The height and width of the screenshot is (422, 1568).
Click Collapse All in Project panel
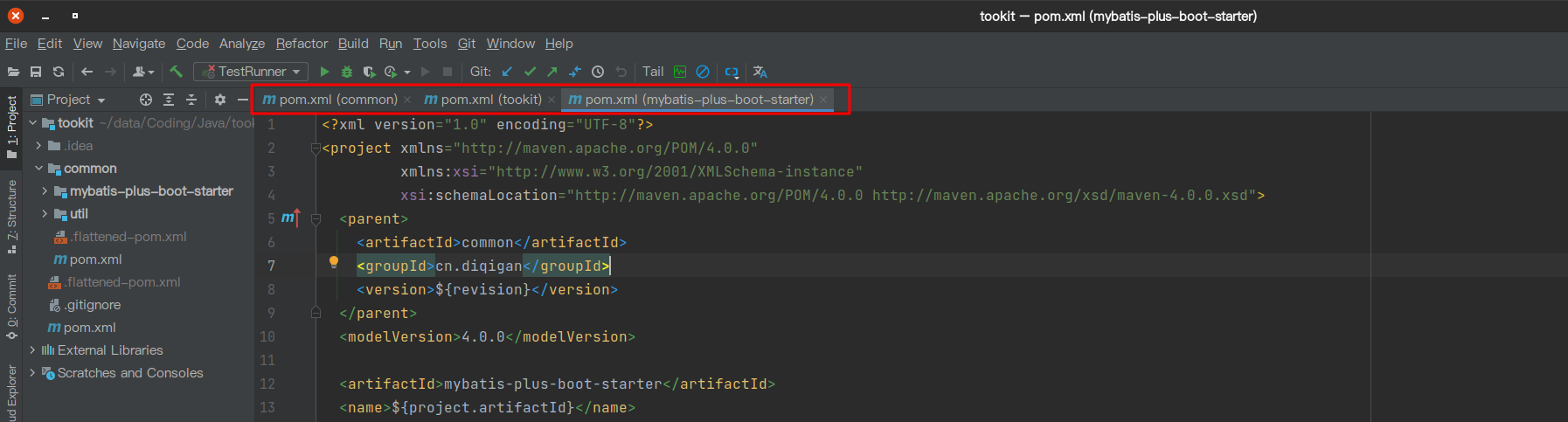click(191, 100)
